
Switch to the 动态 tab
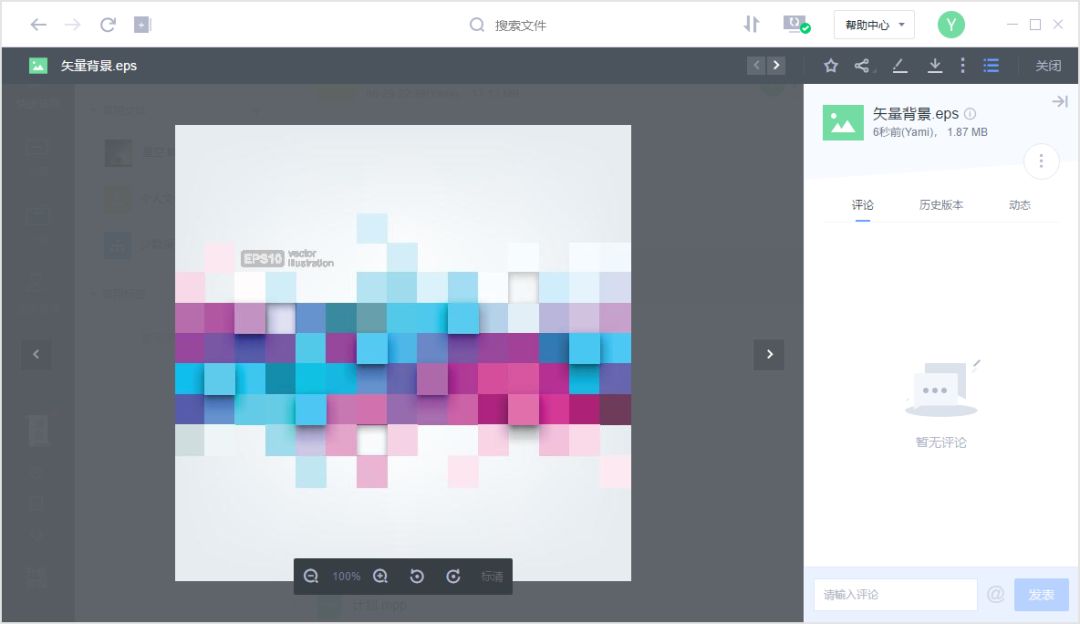click(1019, 205)
